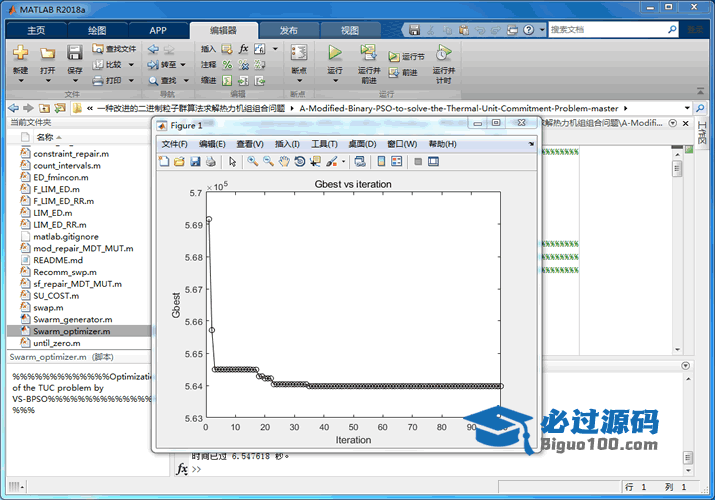Click print icon in Figure toolbar
This screenshot has height=500, width=715.
point(210,161)
